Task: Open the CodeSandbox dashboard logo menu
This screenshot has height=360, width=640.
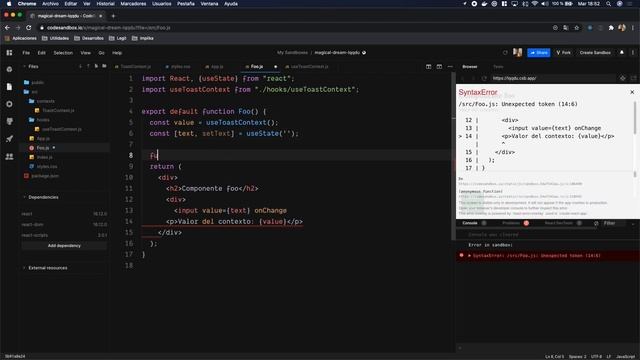Action: tap(9, 53)
